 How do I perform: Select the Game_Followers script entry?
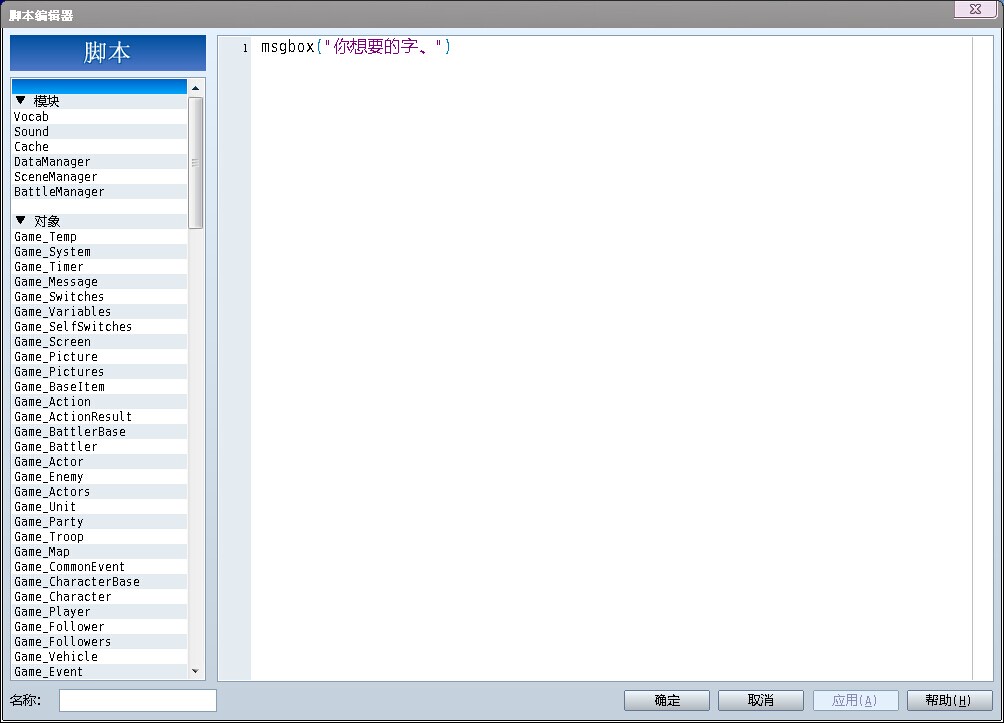click(99, 642)
